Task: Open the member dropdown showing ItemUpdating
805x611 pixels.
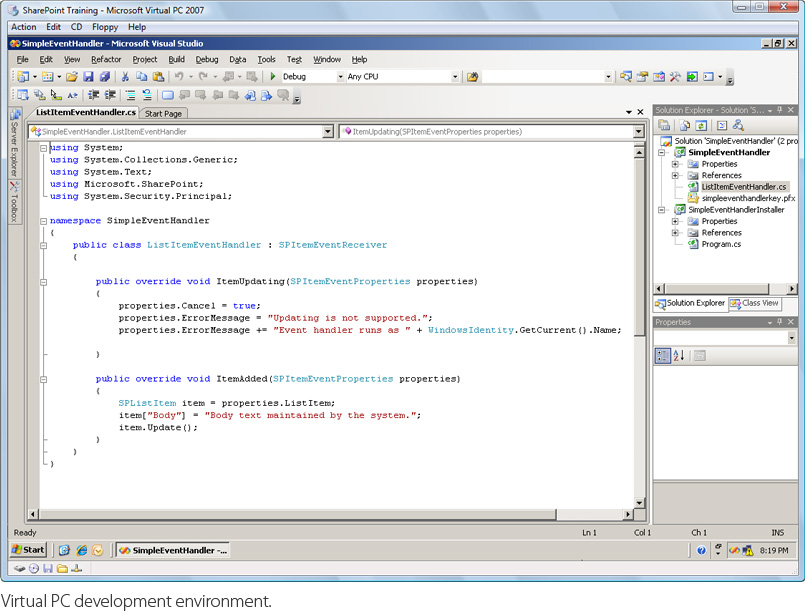Action: pyautogui.click(x=638, y=132)
